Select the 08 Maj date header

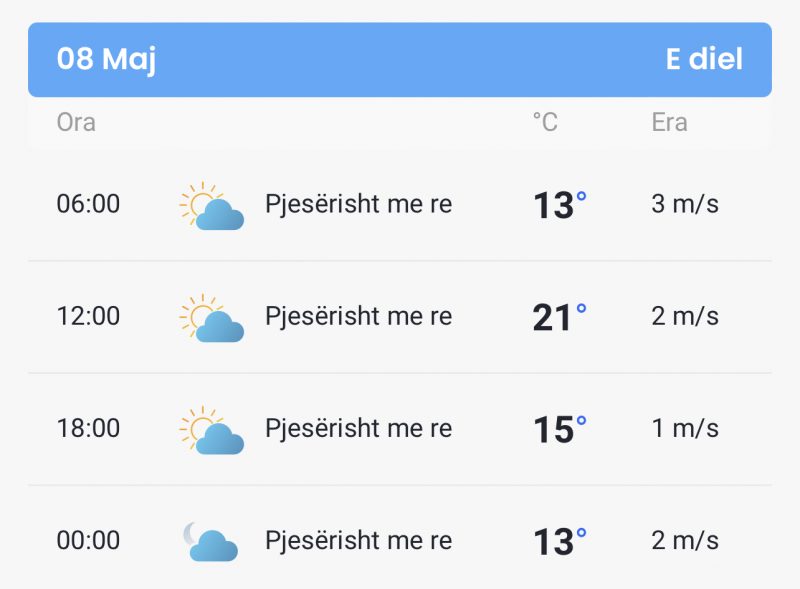[x=106, y=59]
